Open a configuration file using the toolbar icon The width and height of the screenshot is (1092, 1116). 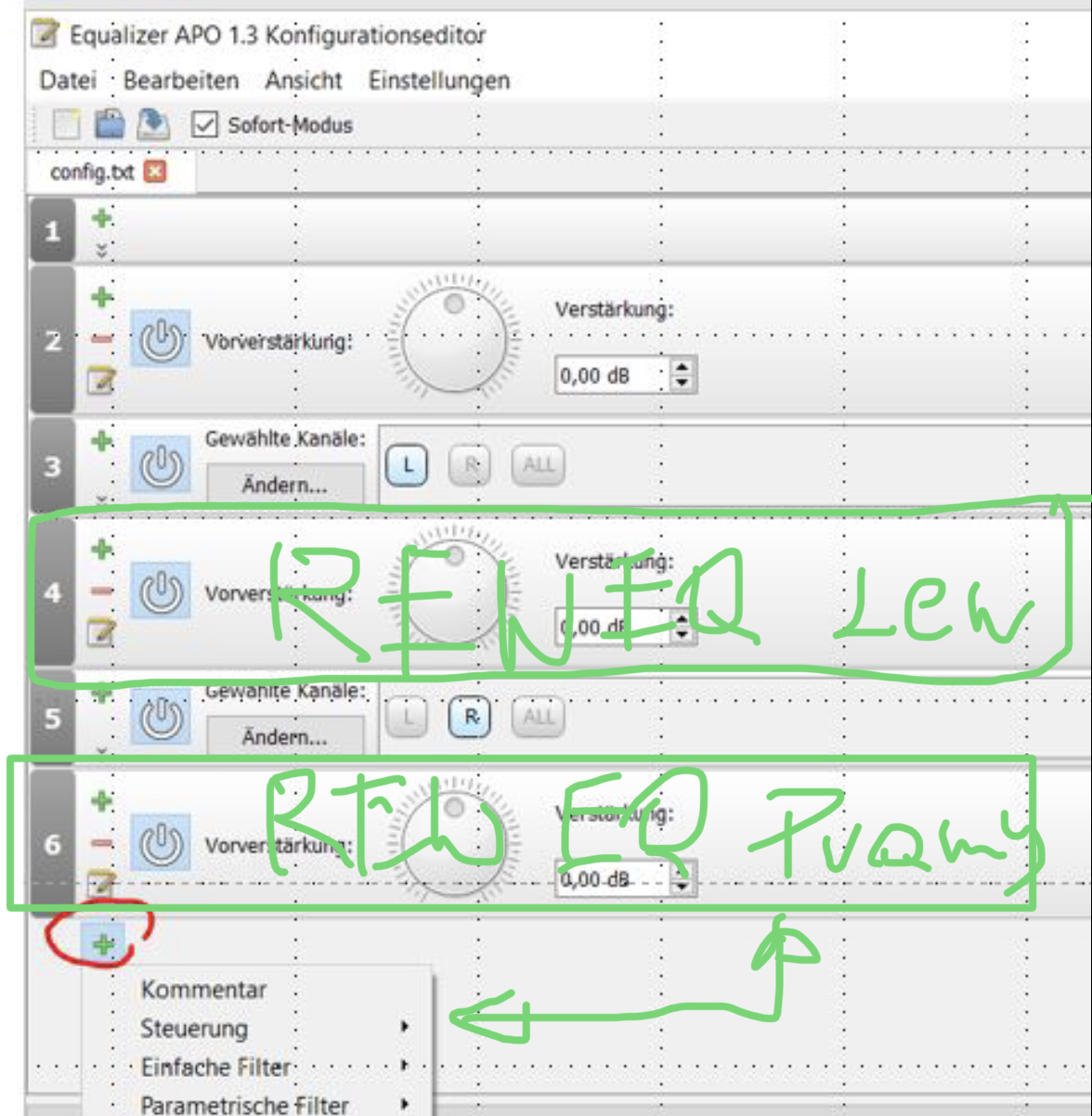pos(110,124)
